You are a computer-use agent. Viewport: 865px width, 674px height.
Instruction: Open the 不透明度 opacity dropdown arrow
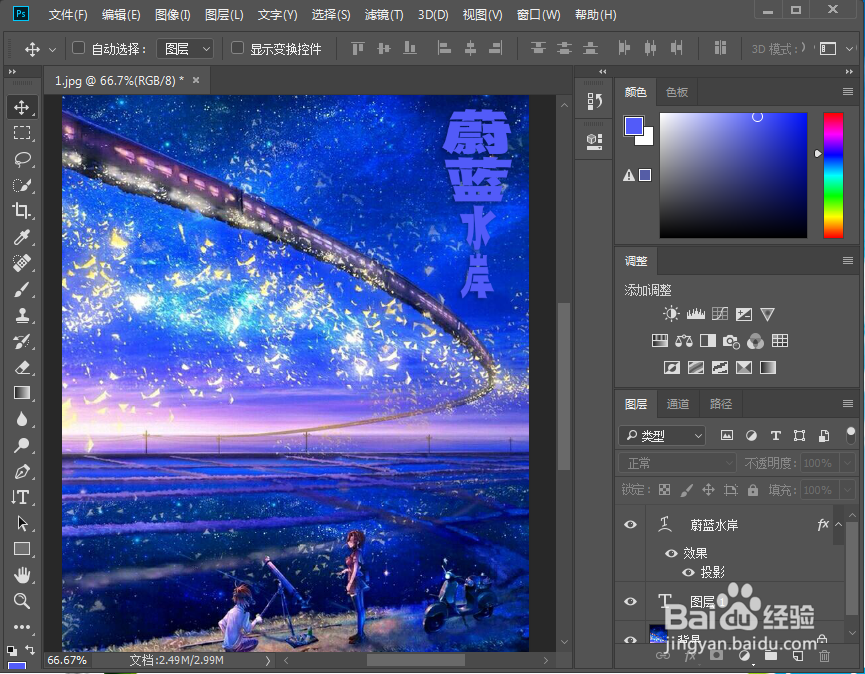pyautogui.click(x=847, y=463)
